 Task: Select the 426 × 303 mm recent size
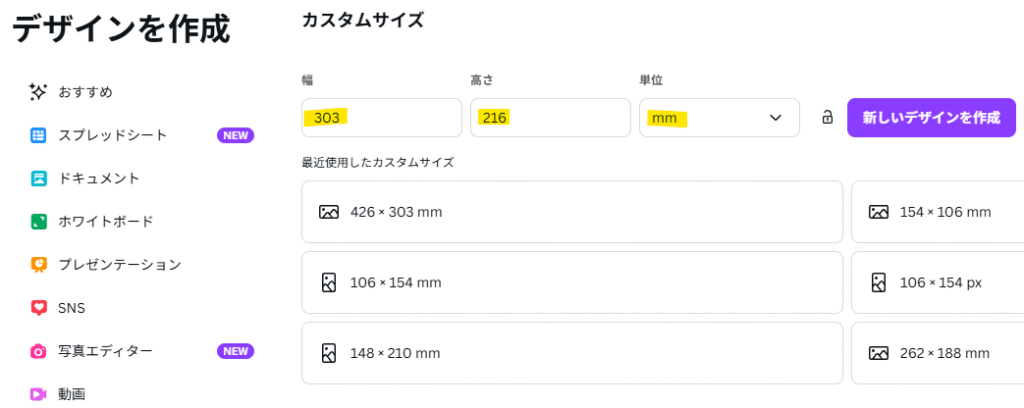pyautogui.click(x=572, y=212)
